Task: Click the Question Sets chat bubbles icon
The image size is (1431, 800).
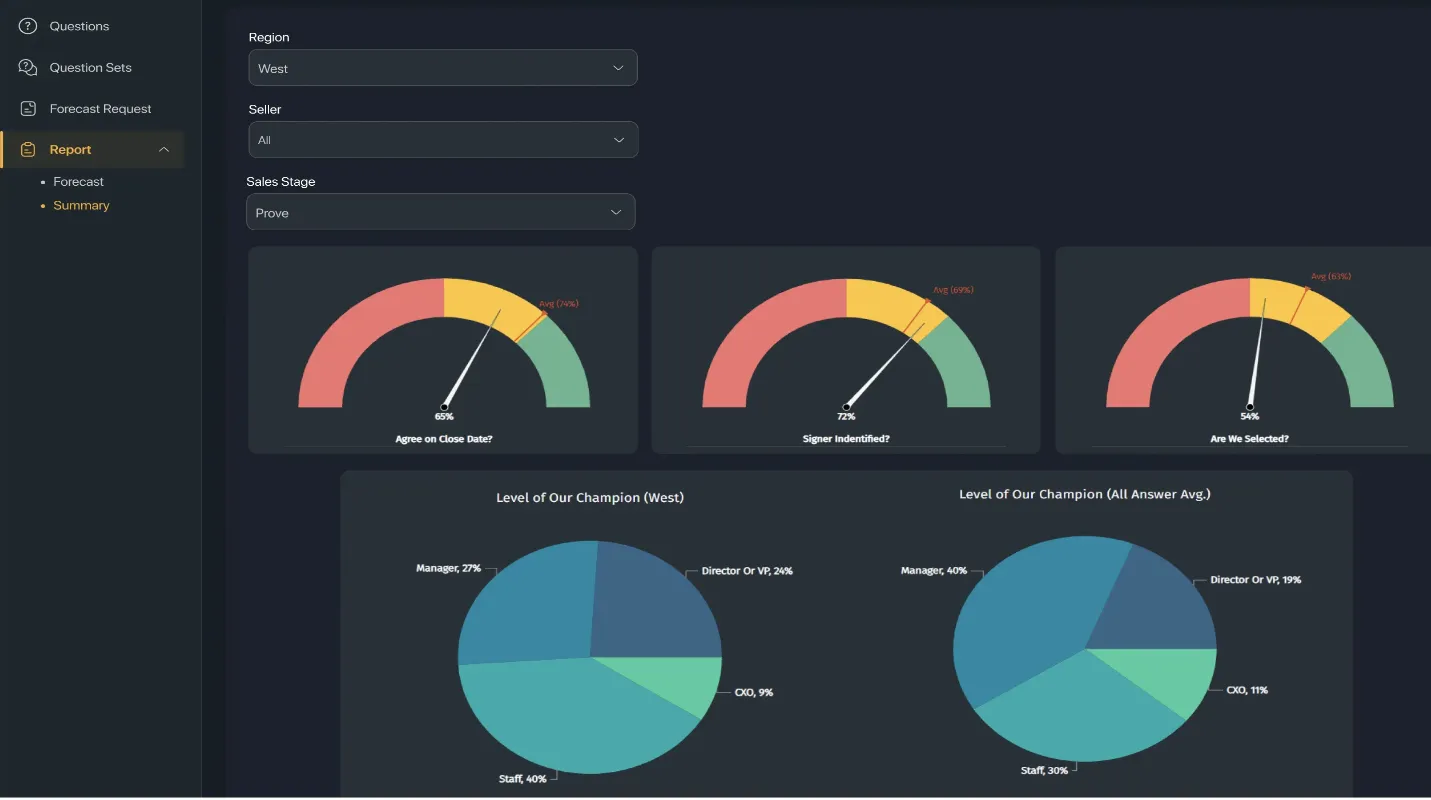Action: click(28, 68)
